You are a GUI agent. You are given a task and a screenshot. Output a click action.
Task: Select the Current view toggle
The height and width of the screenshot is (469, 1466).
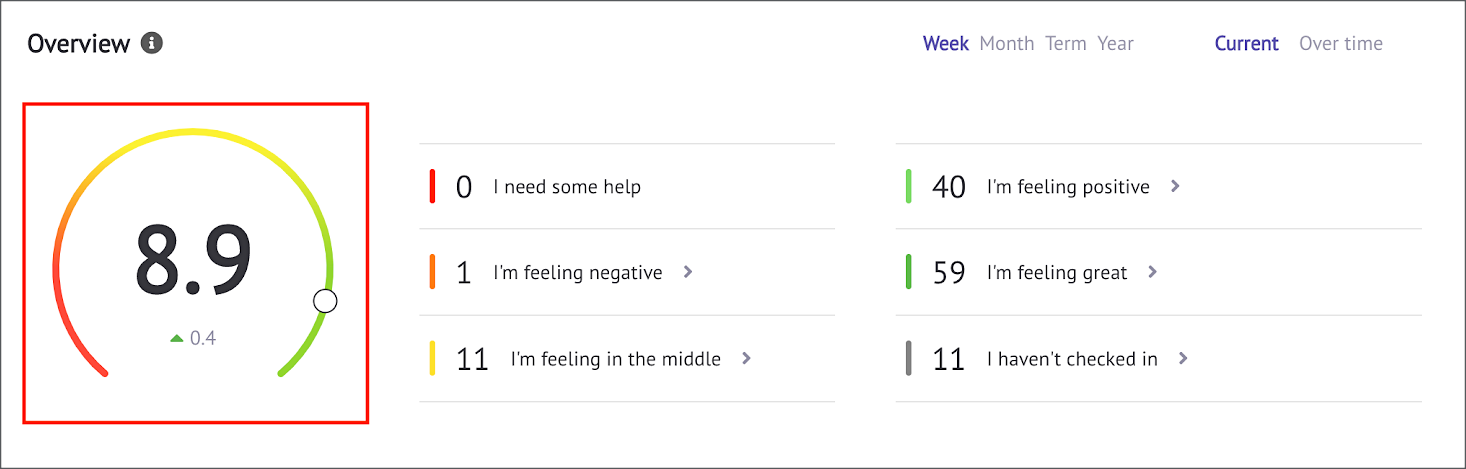point(1247,44)
